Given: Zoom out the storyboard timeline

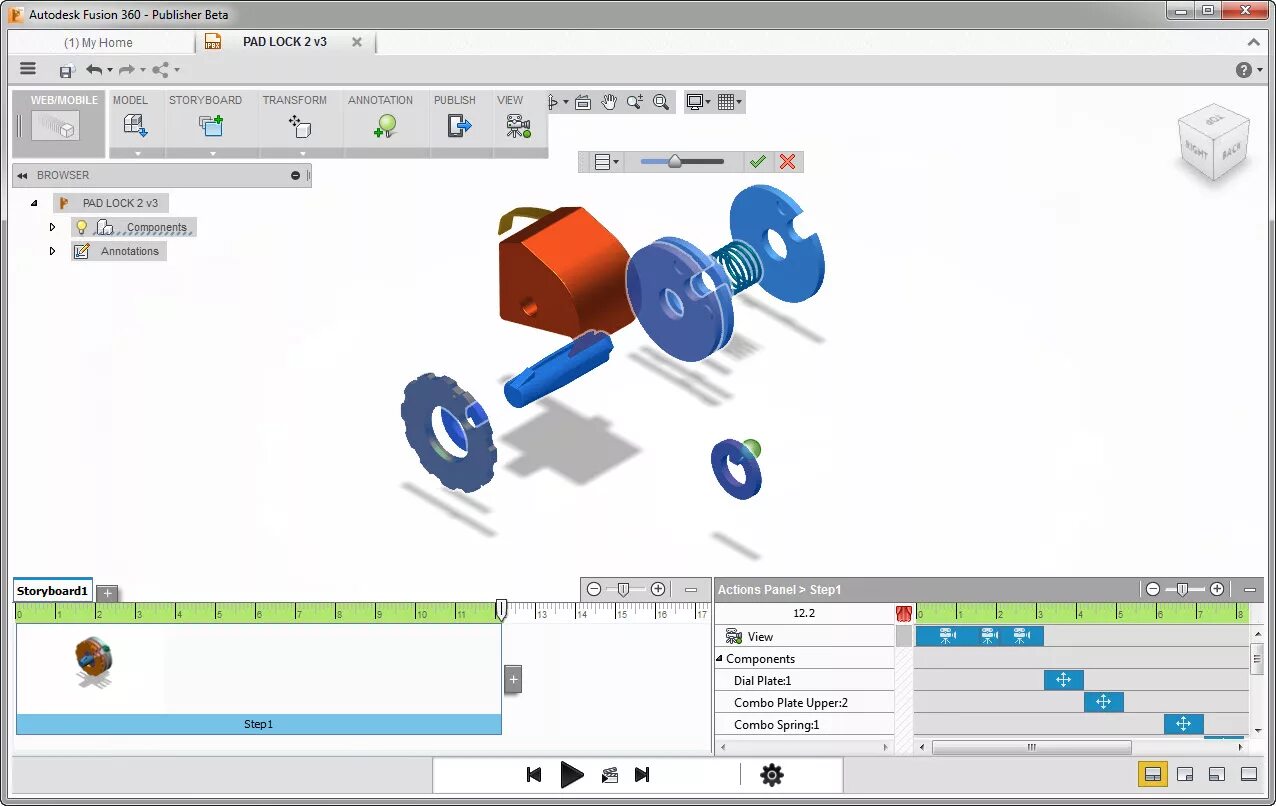Looking at the screenshot, I should [594, 590].
